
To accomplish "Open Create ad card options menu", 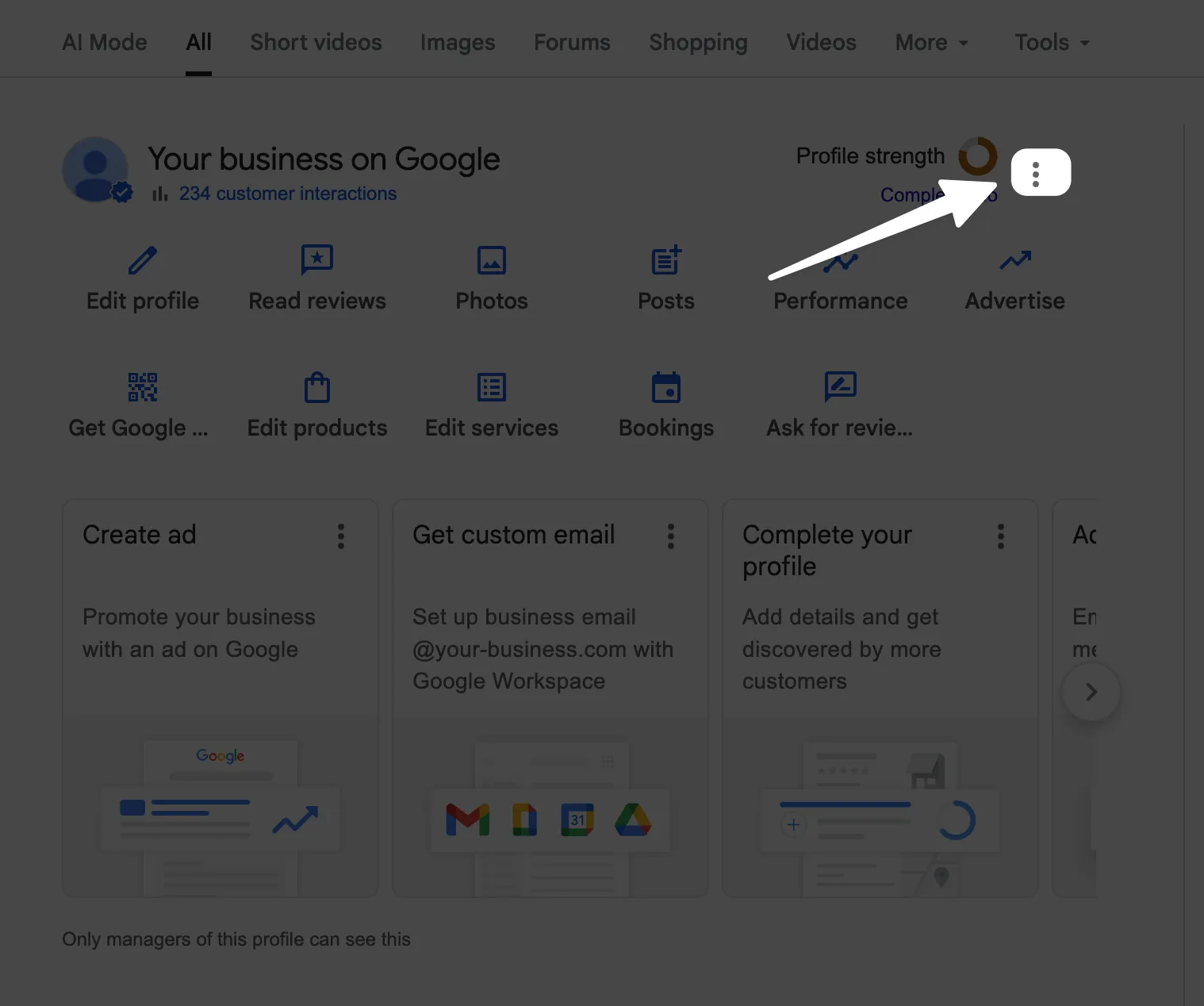I will 341,536.
